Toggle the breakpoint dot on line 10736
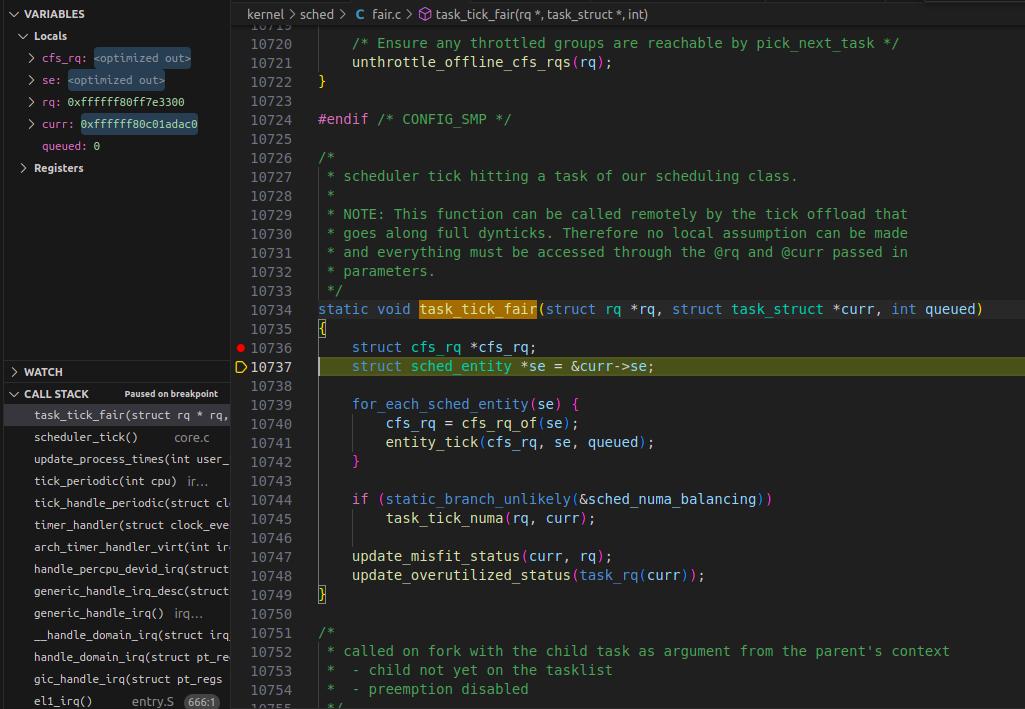This screenshot has height=709, width=1025. 241,348
